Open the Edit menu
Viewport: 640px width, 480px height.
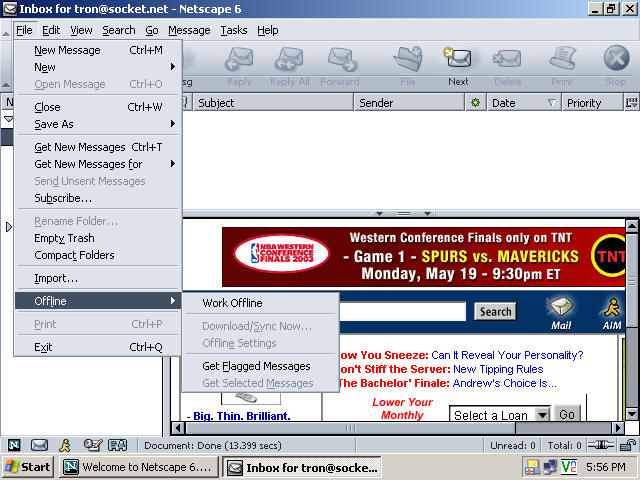pos(51,30)
